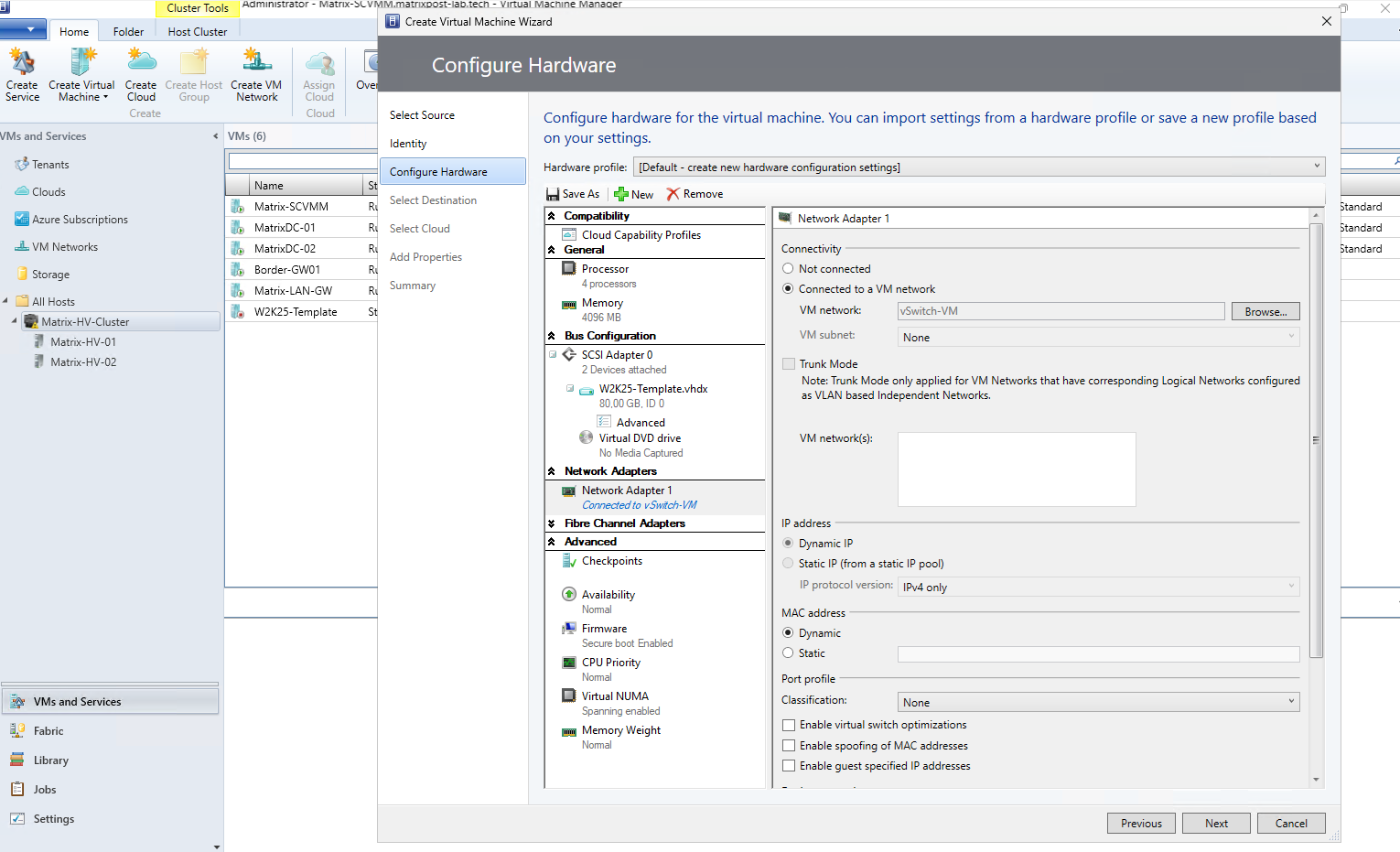Open the Classification dropdown
The height and width of the screenshot is (852, 1400).
tap(1099, 703)
